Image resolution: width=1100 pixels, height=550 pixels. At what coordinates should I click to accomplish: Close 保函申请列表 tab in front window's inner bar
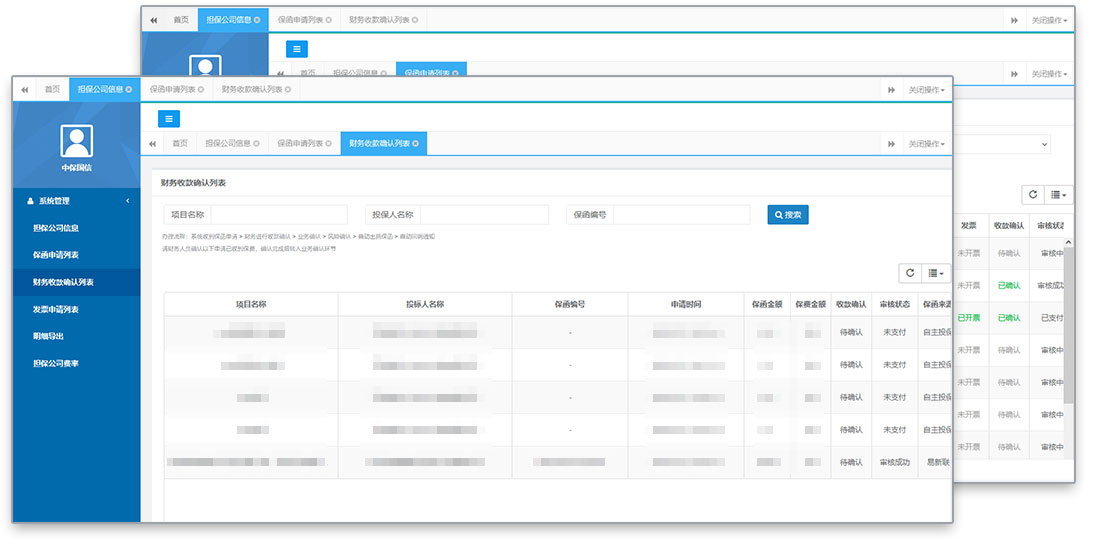click(x=328, y=144)
